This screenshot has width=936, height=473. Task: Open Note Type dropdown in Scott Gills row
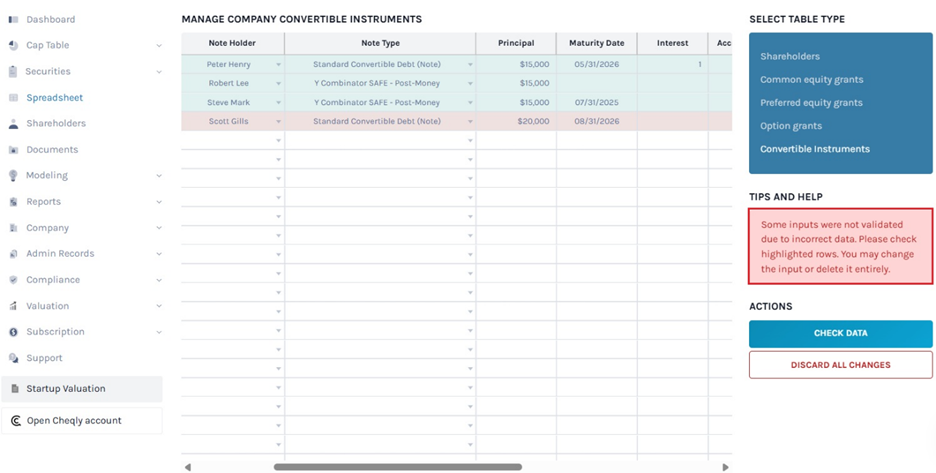(470, 122)
